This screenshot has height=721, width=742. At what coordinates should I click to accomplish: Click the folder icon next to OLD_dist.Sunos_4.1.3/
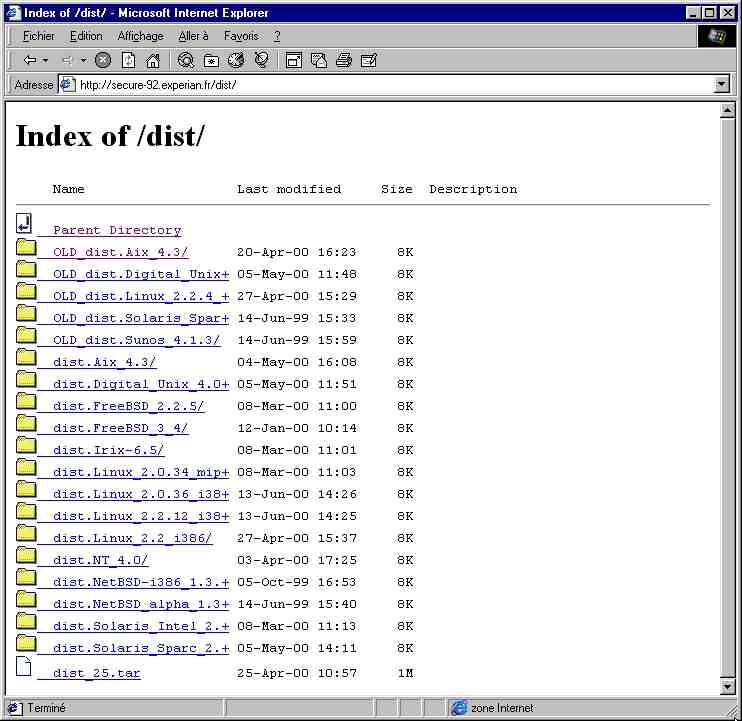coord(26,335)
